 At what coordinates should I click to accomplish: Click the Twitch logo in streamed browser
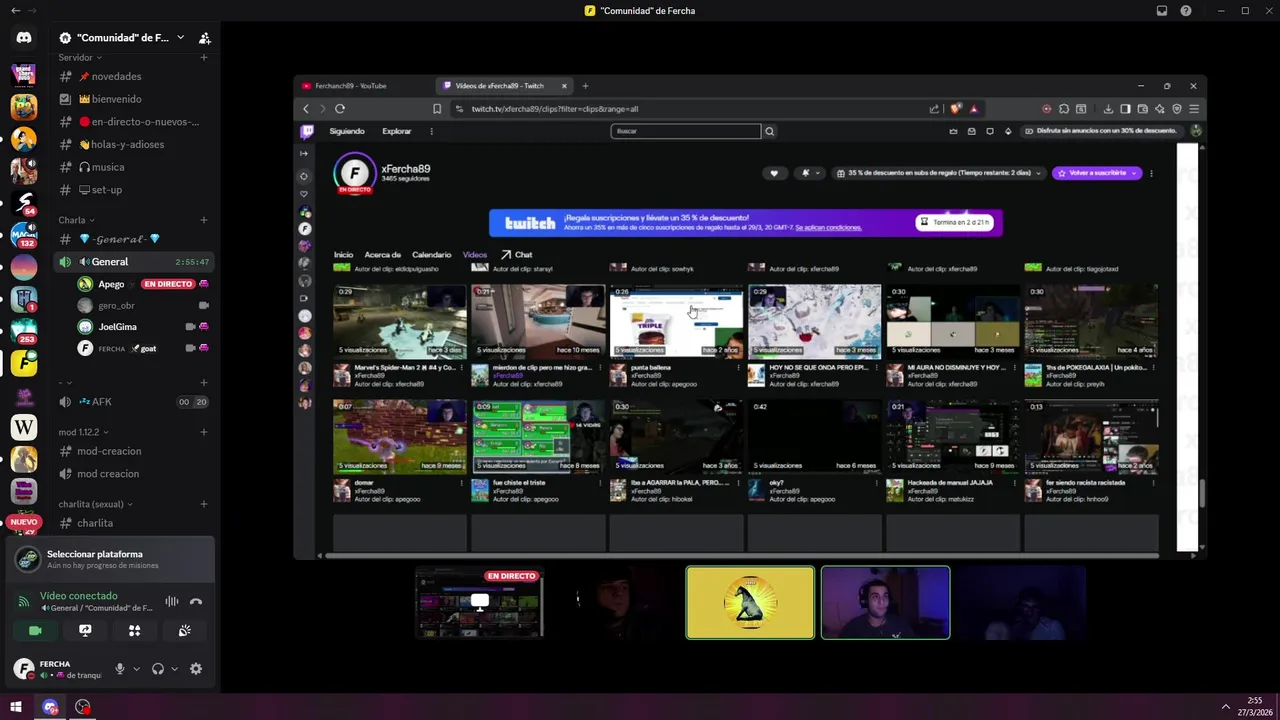(307, 131)
